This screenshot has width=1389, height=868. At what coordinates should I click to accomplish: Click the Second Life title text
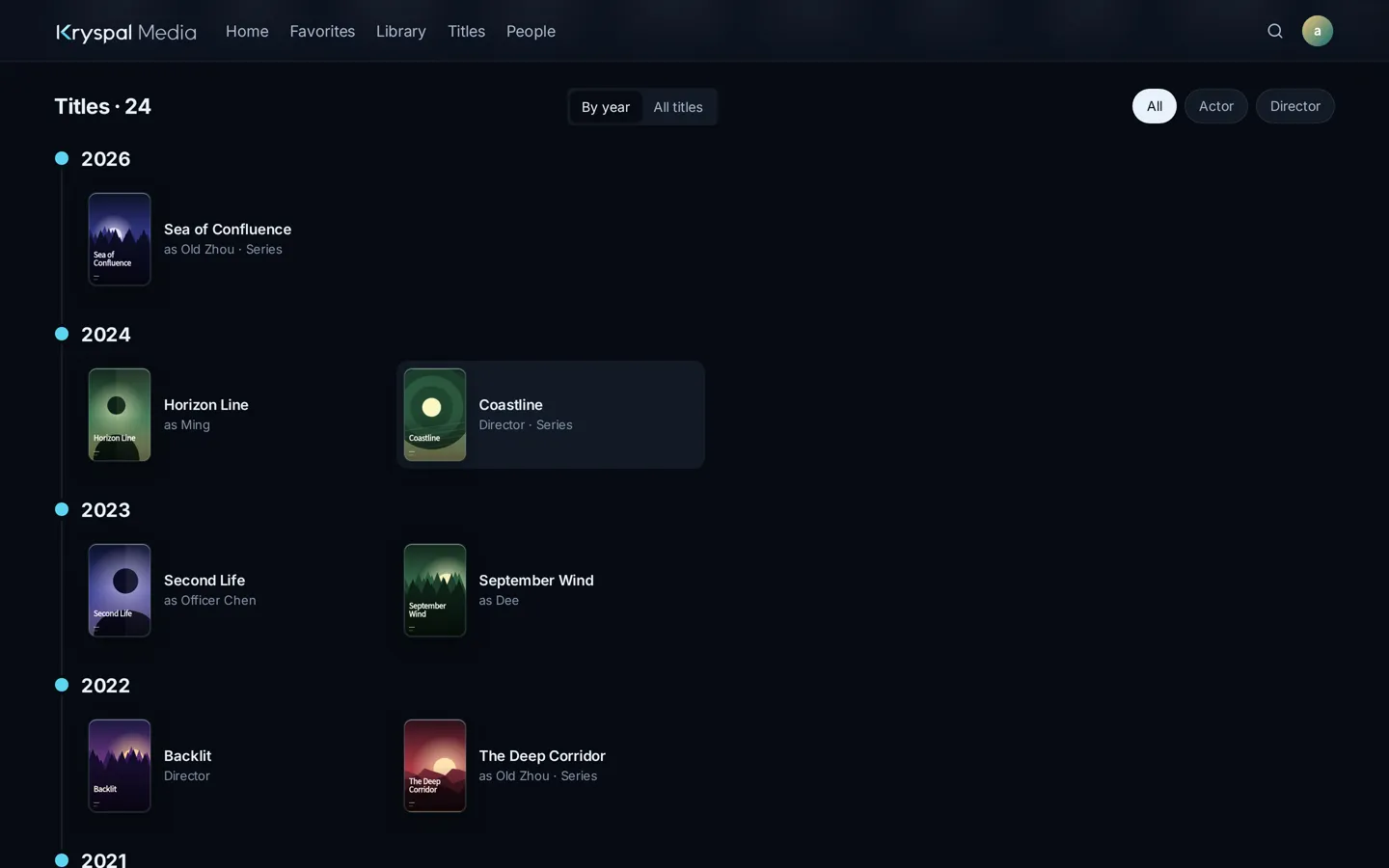[204, 581]
